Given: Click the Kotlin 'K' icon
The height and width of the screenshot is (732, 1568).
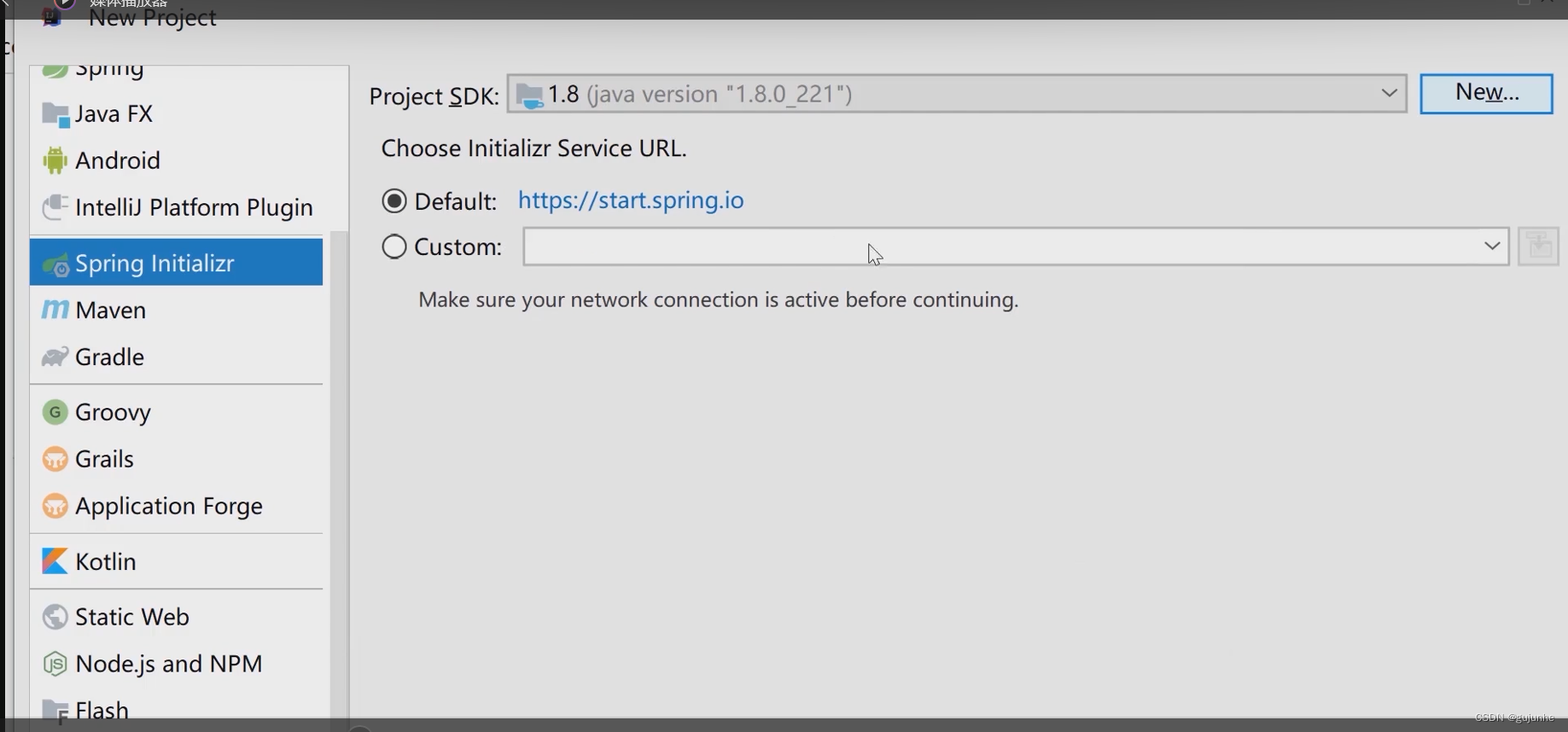Looking at the screenshot, I should tap(55, 561).
